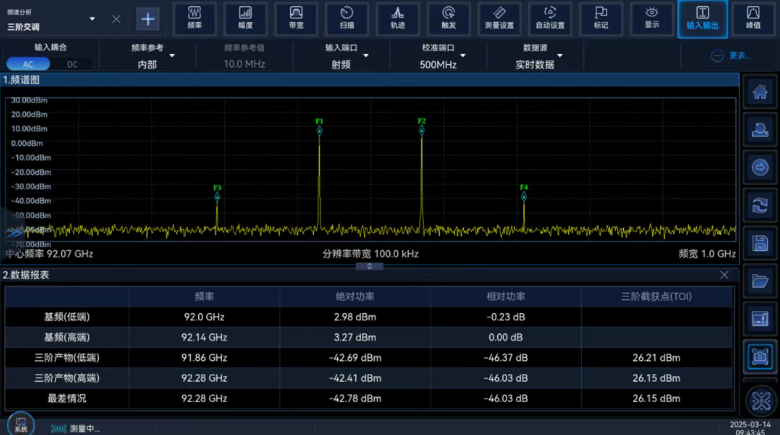This screenshot has width=780, height=435.
Task: Toggle the 显示 (Display) eye icon
Action: pos(651,18)
